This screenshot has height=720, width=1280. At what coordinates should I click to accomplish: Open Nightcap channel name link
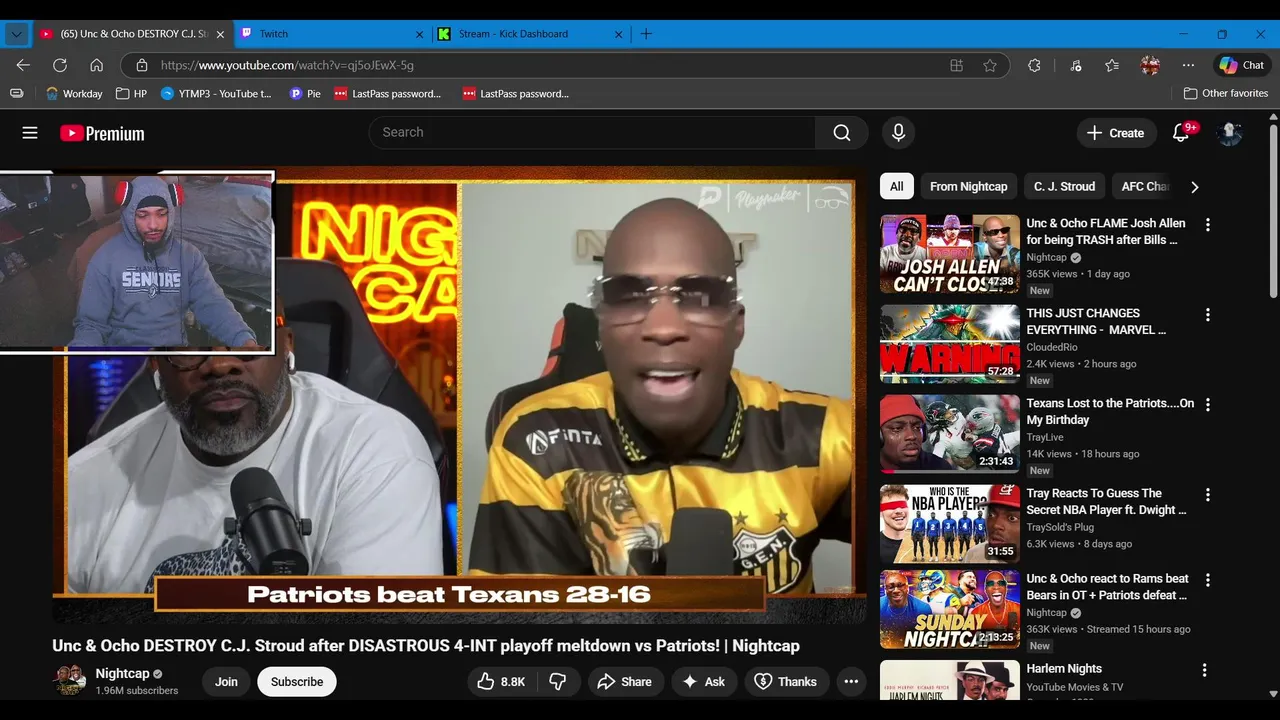[122, 674]
